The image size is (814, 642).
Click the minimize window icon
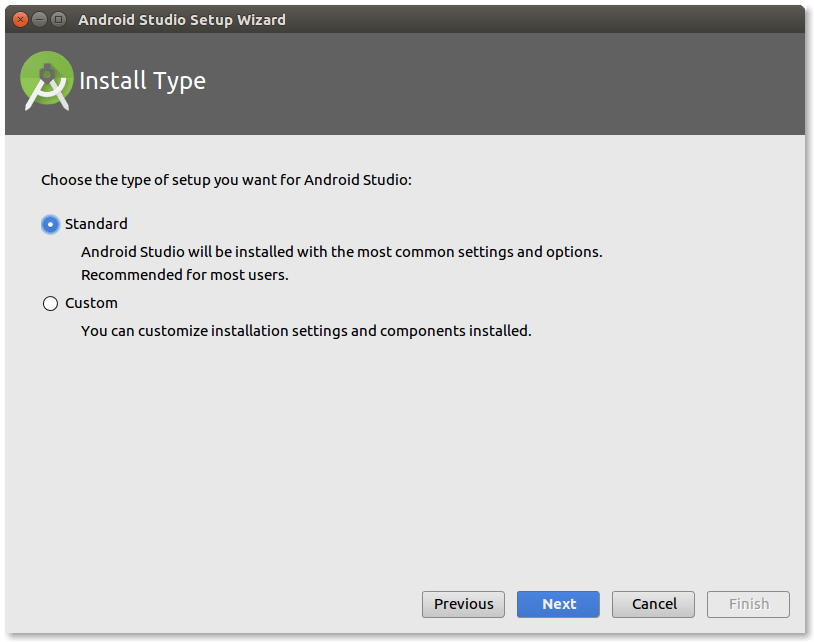(x=38, y=18)
